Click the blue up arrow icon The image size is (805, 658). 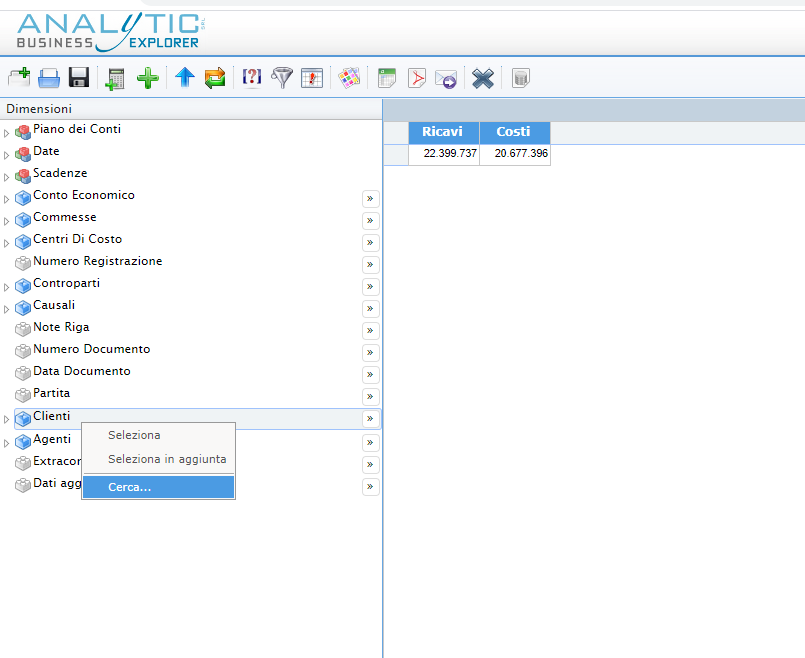[184, 78]
